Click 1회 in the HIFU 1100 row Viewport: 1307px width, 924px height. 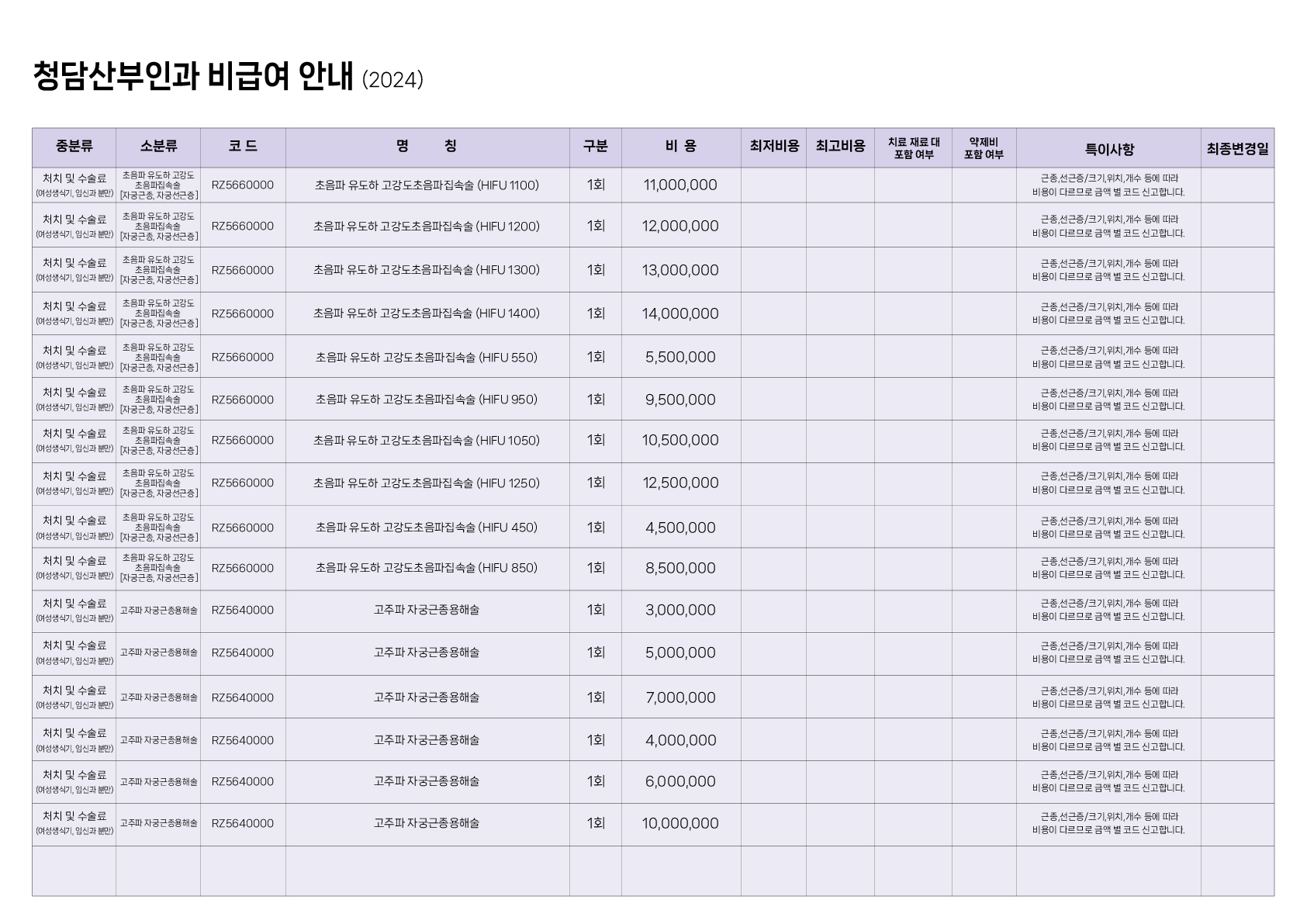tap(596, 185)
